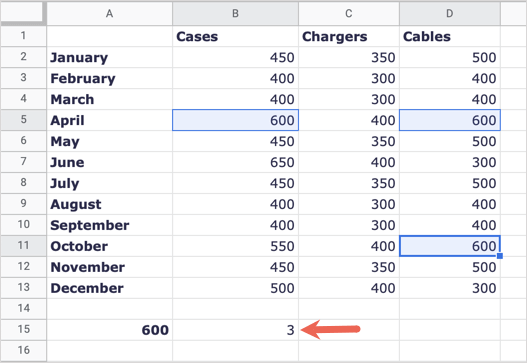Select column B header
Screen dimensions: 527x363
[x=235, y=13]
